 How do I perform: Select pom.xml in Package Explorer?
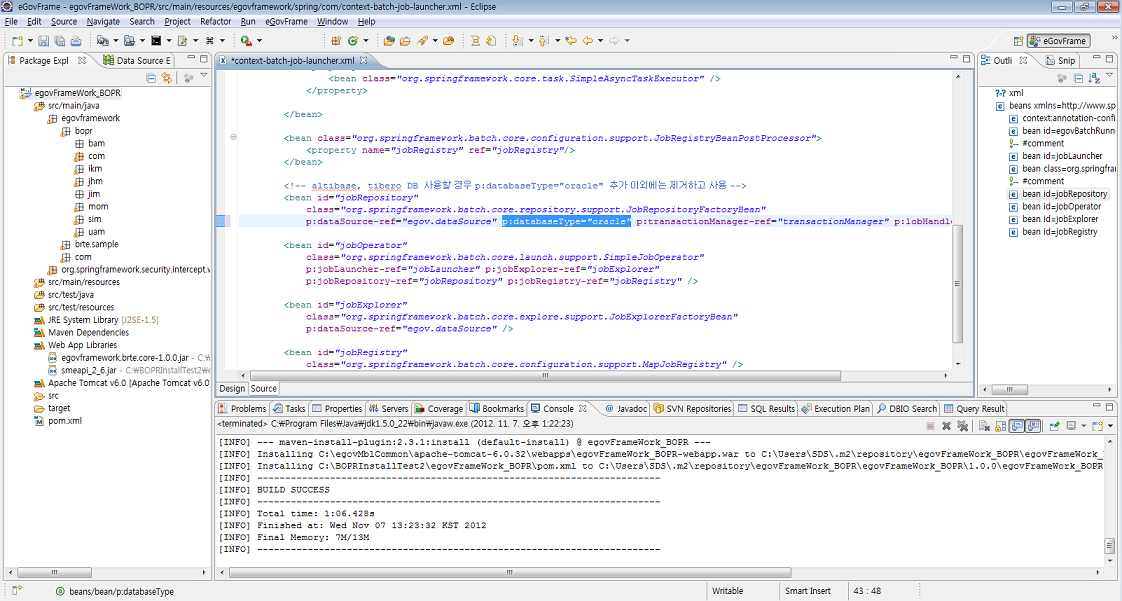pyautogui.click(x=64, y=421)
